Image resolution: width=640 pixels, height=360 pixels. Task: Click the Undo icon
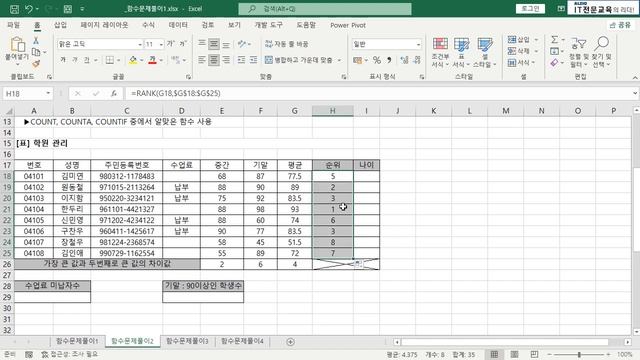29,9
